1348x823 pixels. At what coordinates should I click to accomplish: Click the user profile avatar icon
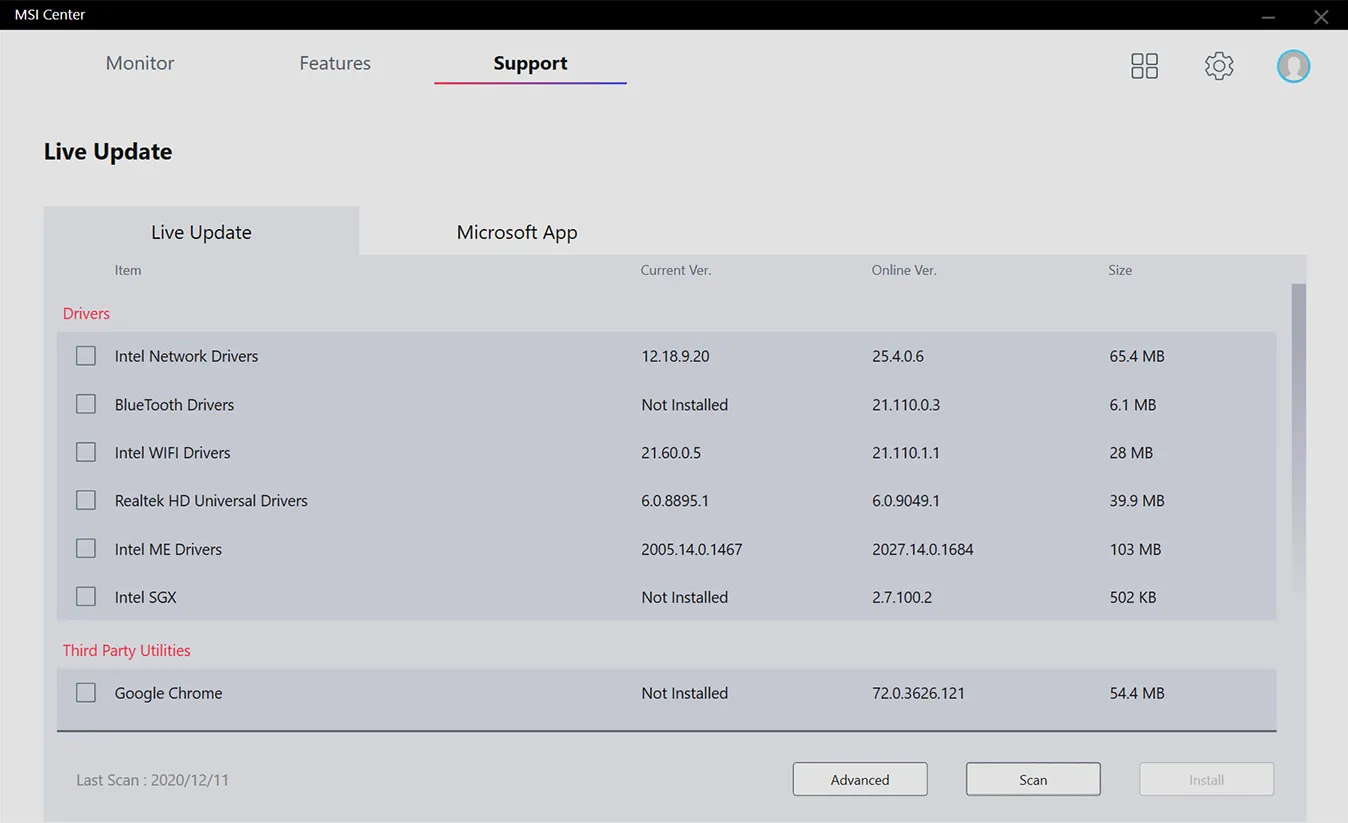pos(1293,66)
